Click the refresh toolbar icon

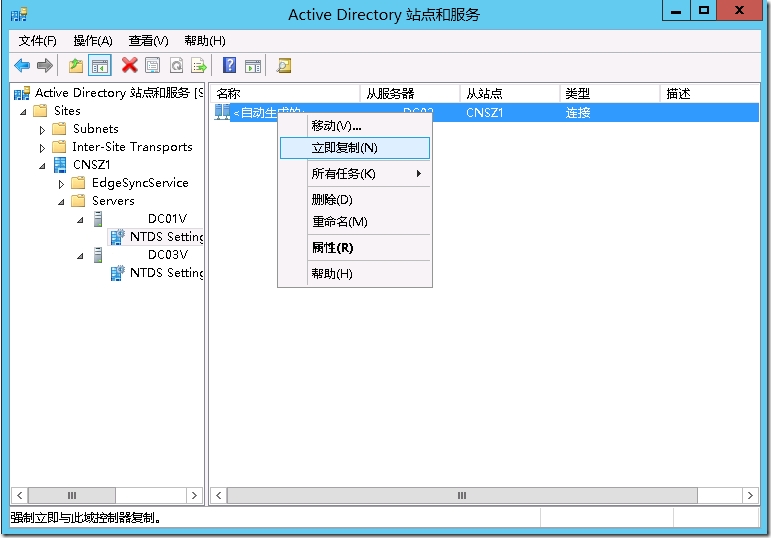tap(176, 65)
